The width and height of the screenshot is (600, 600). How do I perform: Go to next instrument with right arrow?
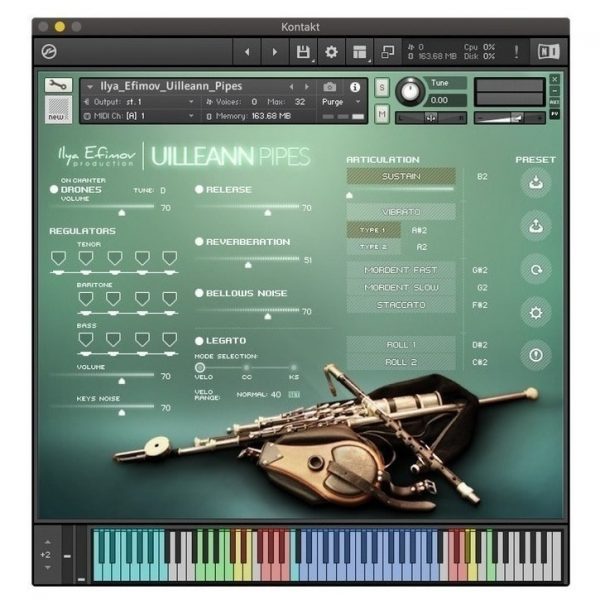click(274, 52)
